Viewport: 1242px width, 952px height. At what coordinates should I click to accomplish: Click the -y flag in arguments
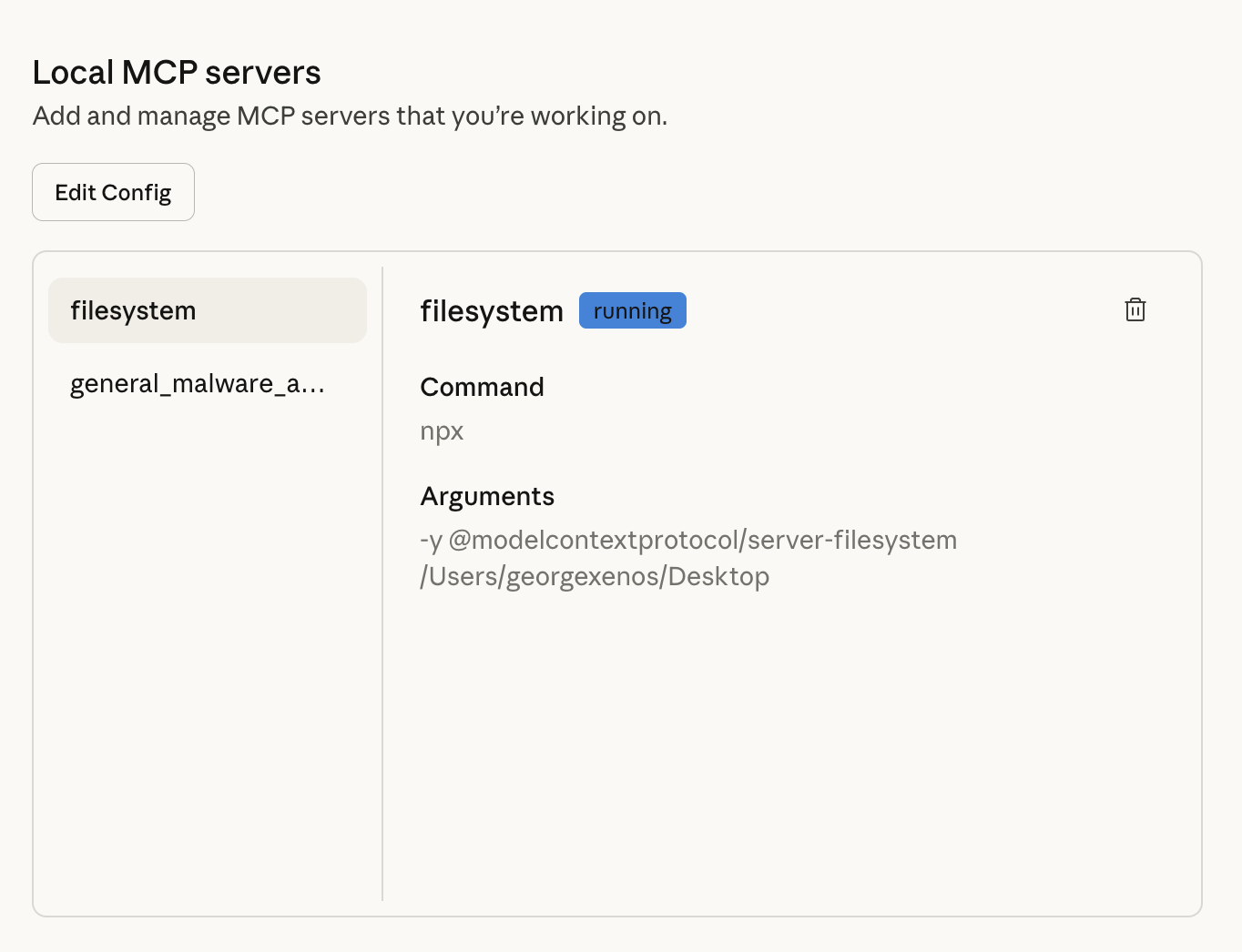point(431,541)
